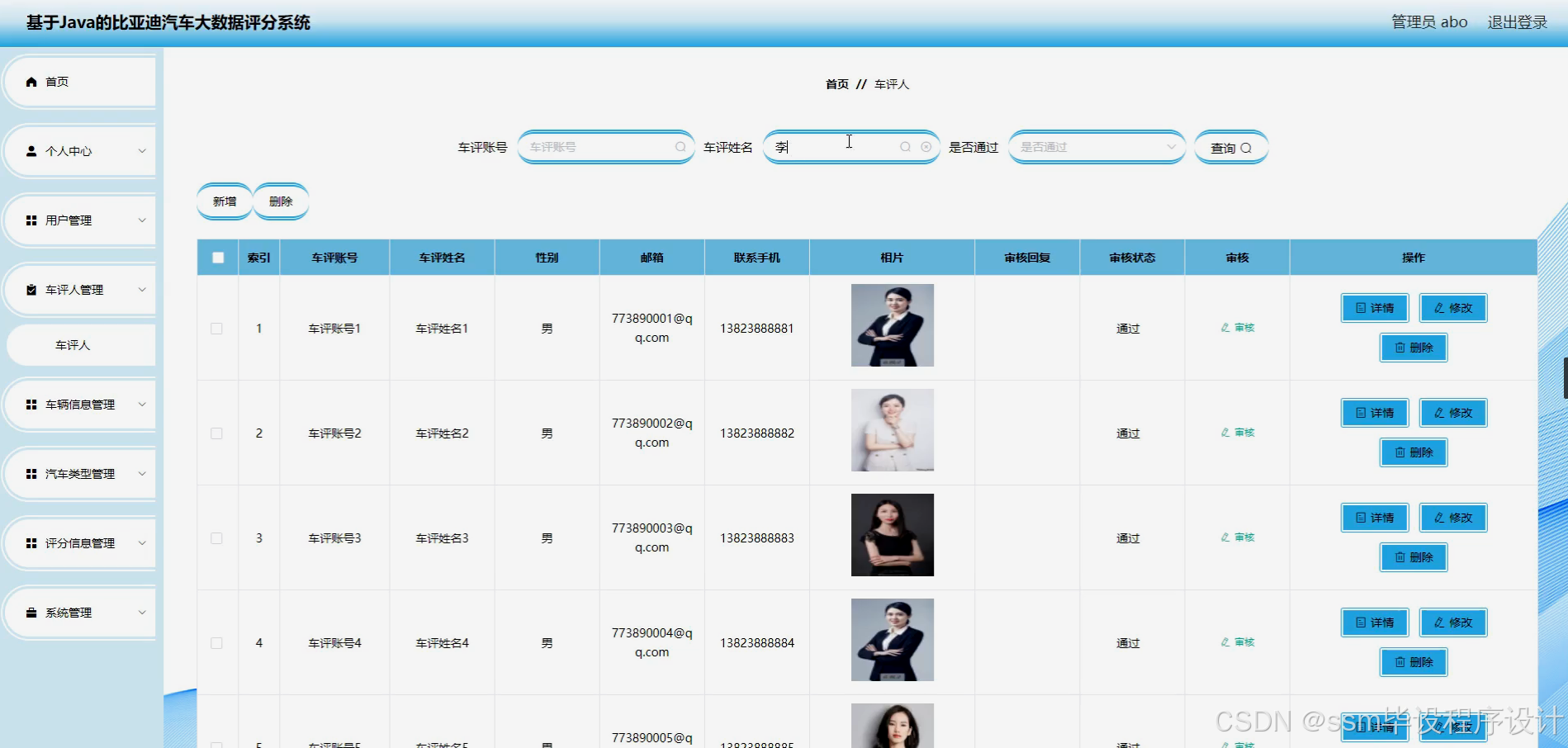1568x748 pixels.
Task: Click the 审核状态 column header
Action: click(1132, 258)
